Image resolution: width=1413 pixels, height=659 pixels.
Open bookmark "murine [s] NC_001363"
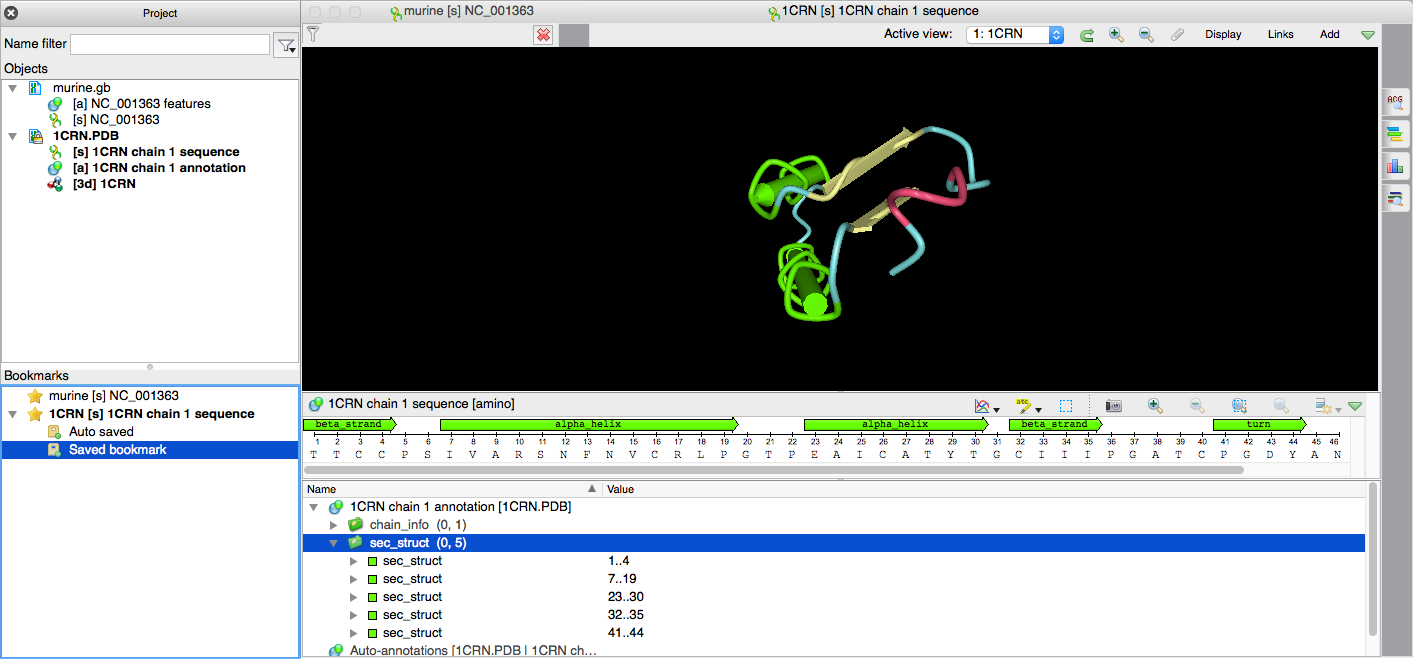[113, 396]
